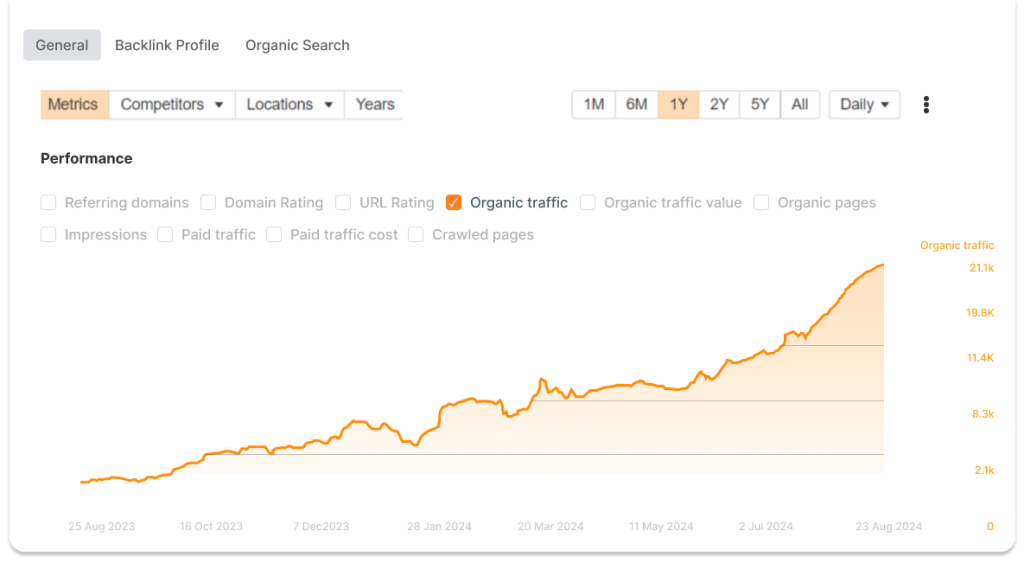Check the Crawled pages checkbox
The width and height of the screenshot is (1024, 563).
pyautogui.click(x=416, y=234)
